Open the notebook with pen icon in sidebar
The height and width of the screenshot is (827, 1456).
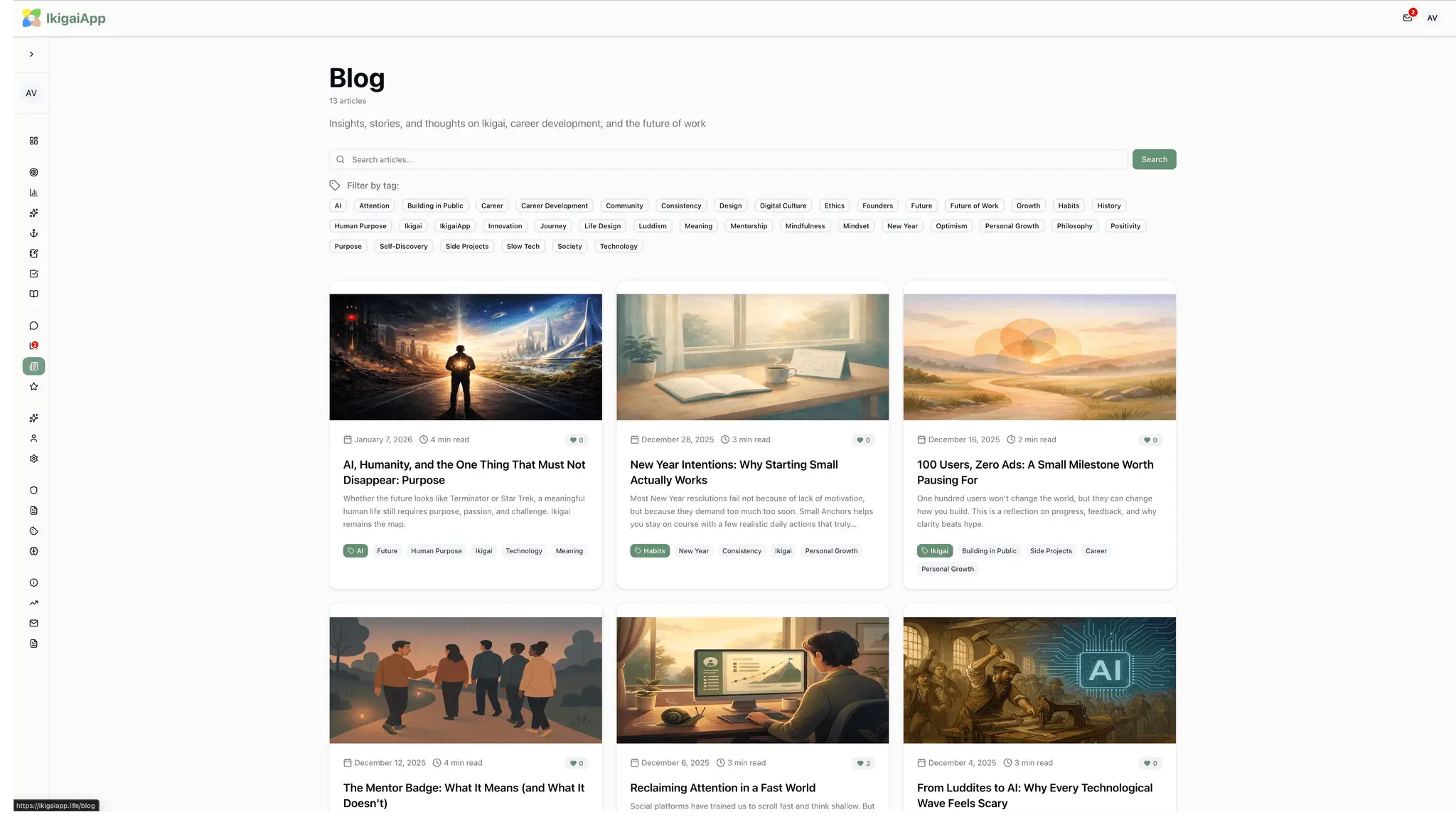coord(33,253)
